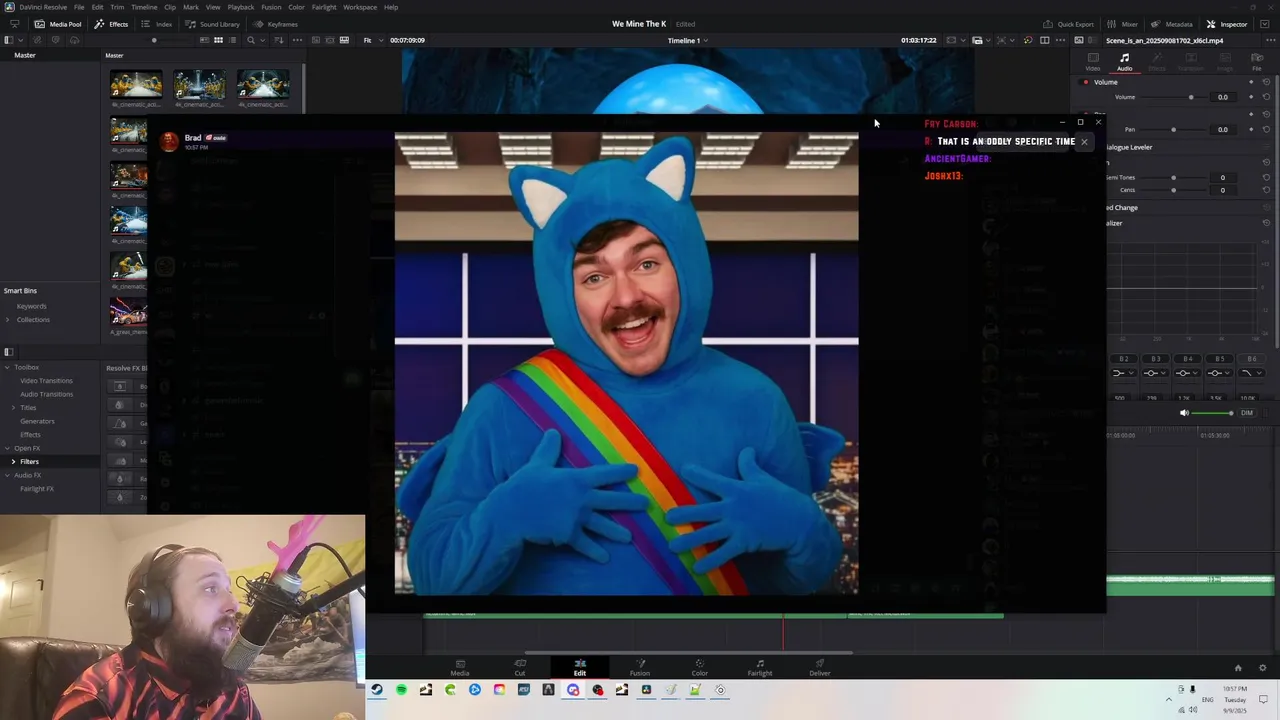
Task: Open the Sound Library panel
Action: (212, 24)
